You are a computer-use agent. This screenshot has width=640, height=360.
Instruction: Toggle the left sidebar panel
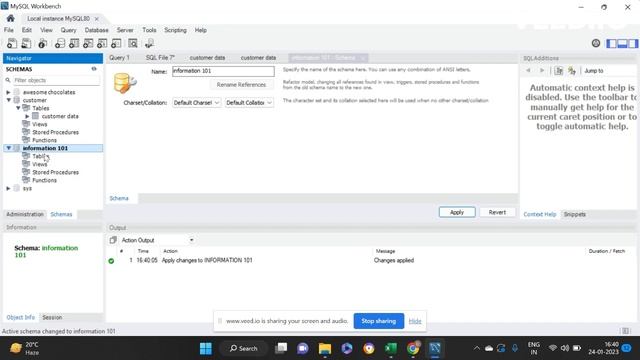tap(611, 43)
